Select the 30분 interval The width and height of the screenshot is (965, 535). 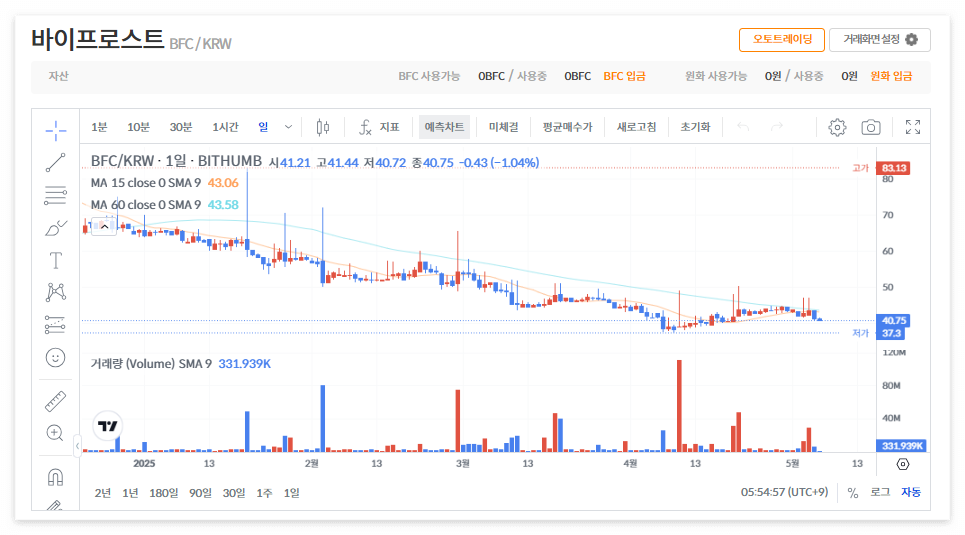click(x=180, y=127)
